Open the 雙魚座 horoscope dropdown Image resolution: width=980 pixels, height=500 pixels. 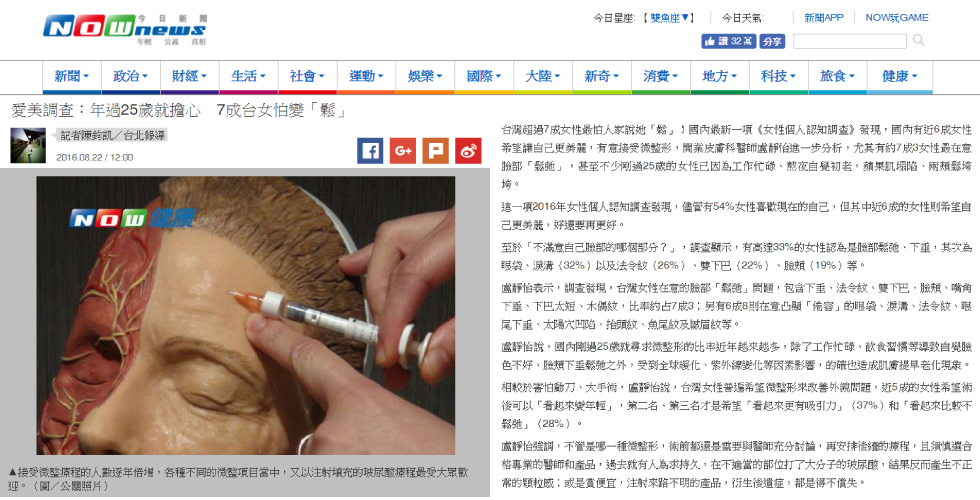point(669,18)
